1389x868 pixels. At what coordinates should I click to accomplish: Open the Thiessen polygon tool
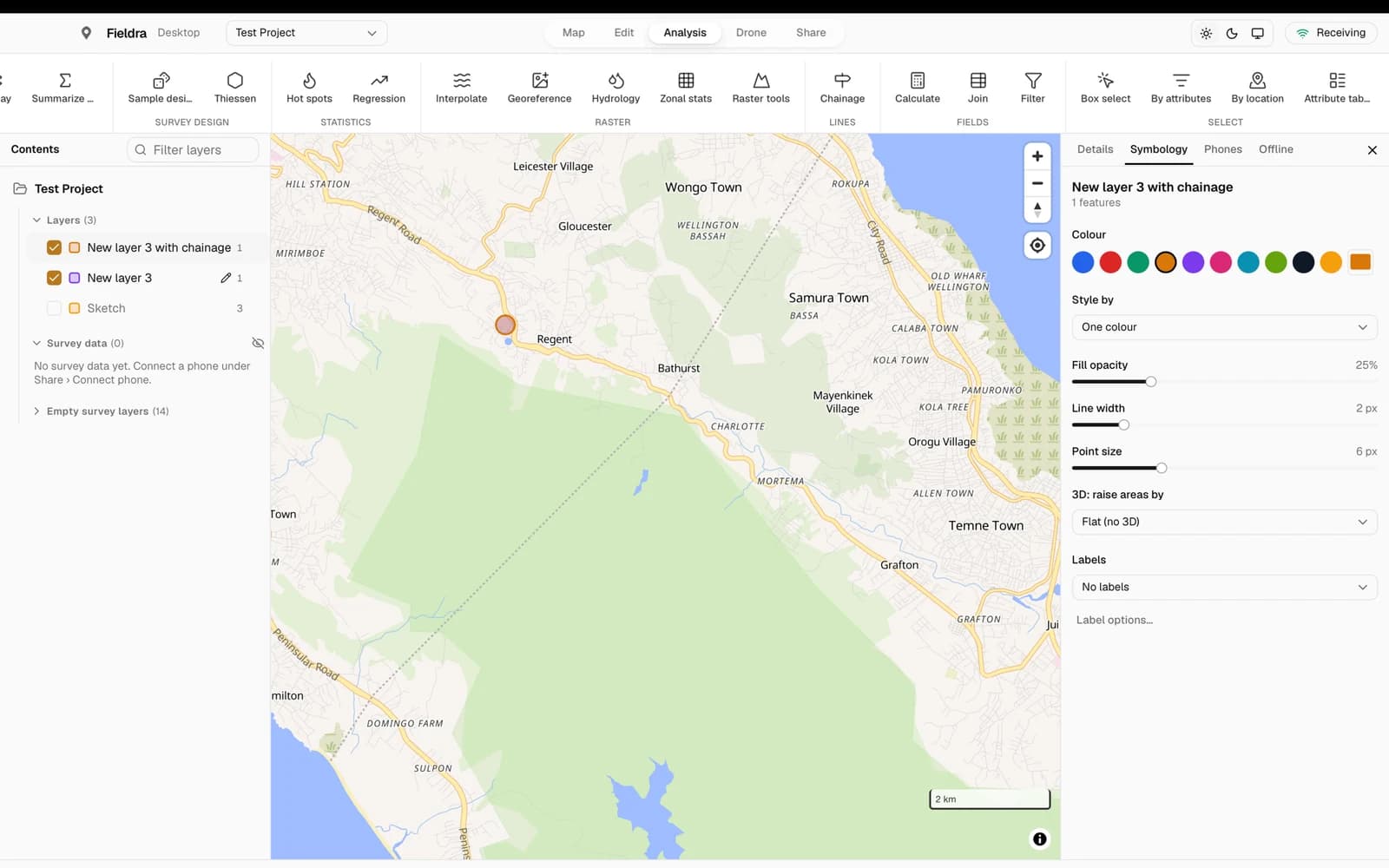[235, 88]
